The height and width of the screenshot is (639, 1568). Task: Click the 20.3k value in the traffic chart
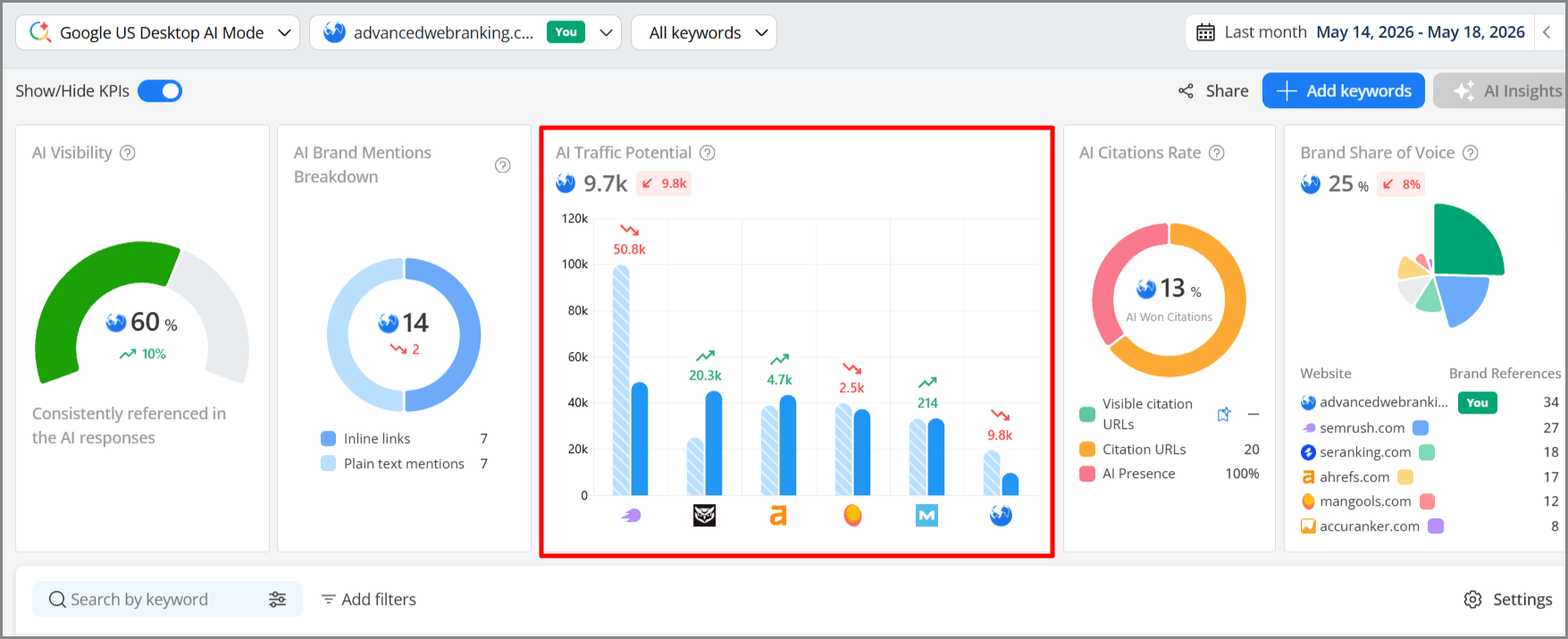[705, 375]
